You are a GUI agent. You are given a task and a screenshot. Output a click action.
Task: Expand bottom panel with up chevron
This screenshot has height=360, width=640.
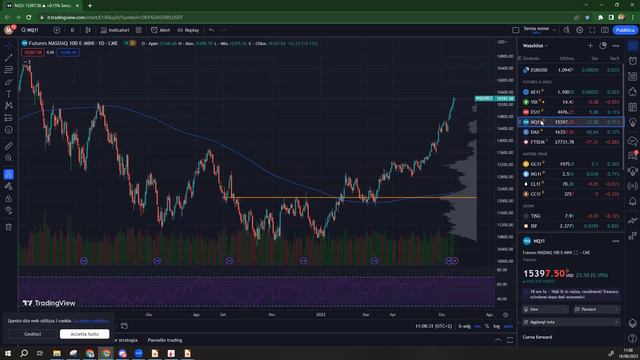pos(498,340)
